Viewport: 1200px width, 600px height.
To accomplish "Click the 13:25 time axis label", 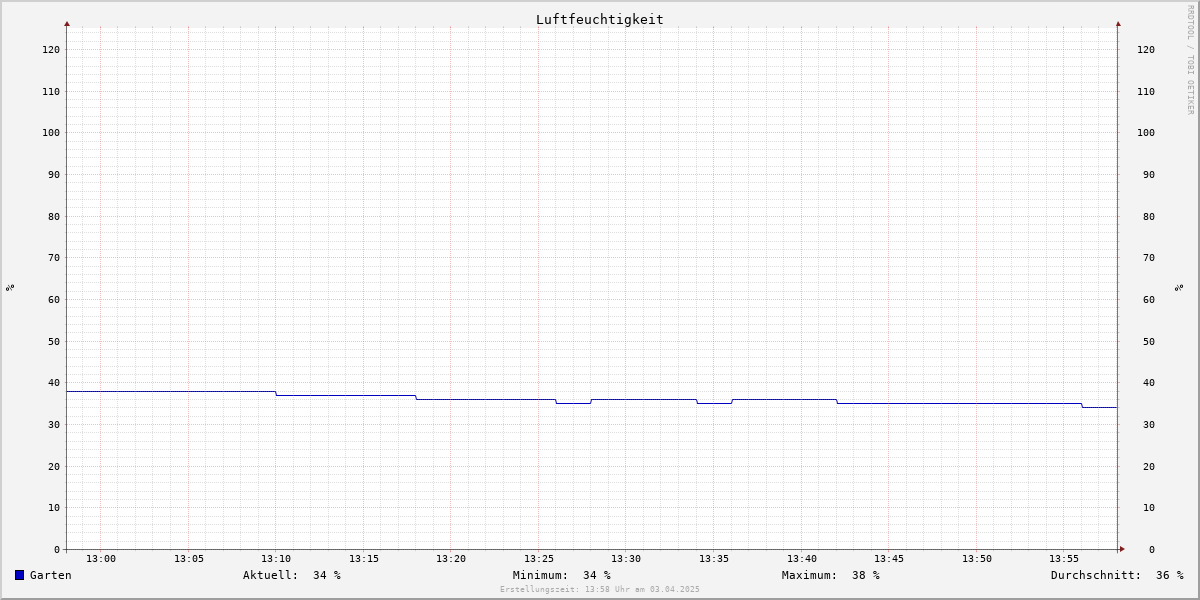I will tap(539, 558).
